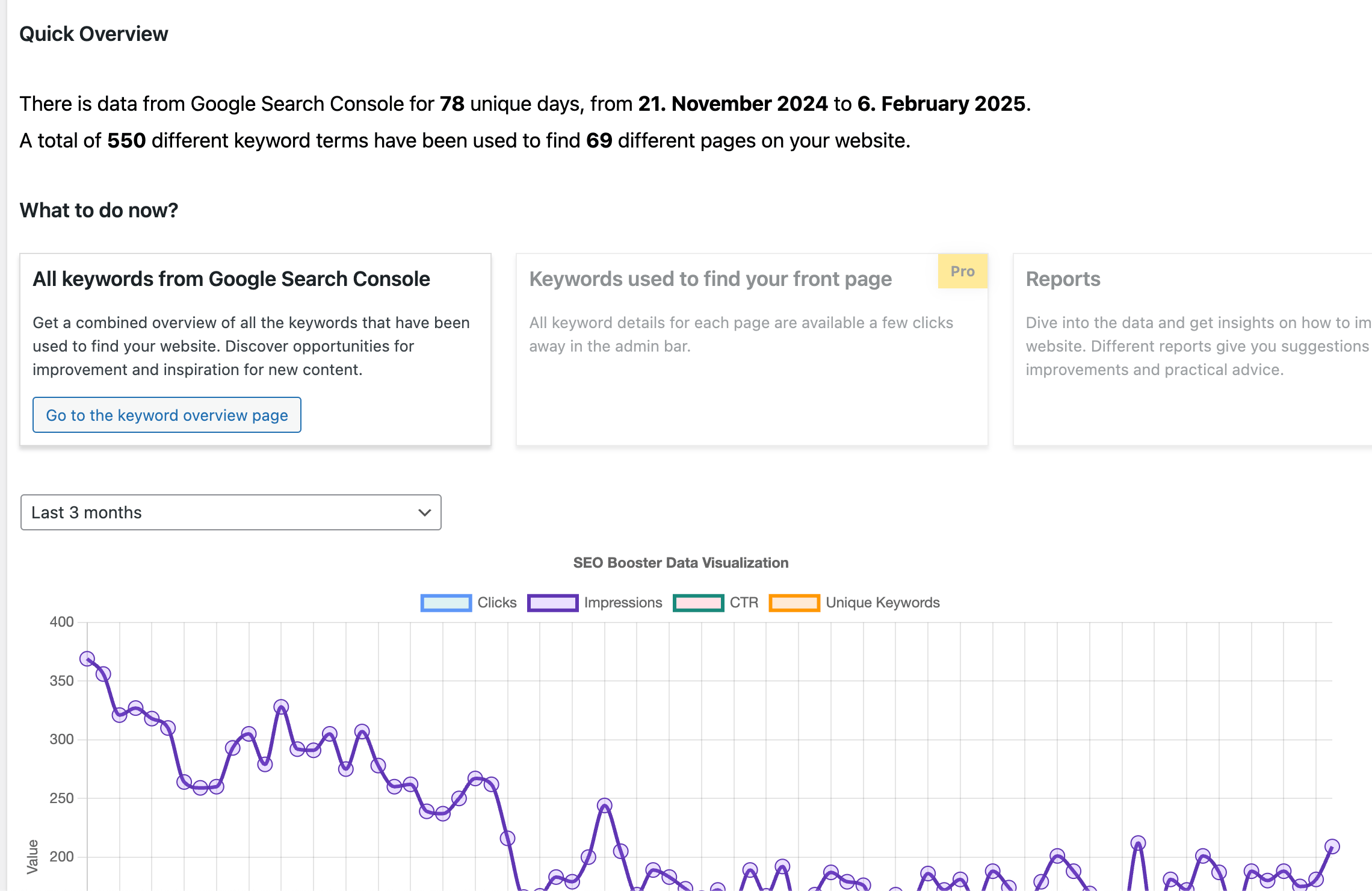Open the time range selector dropdown
Screen dimensions: 1372x891
click(x=230, y=512)
